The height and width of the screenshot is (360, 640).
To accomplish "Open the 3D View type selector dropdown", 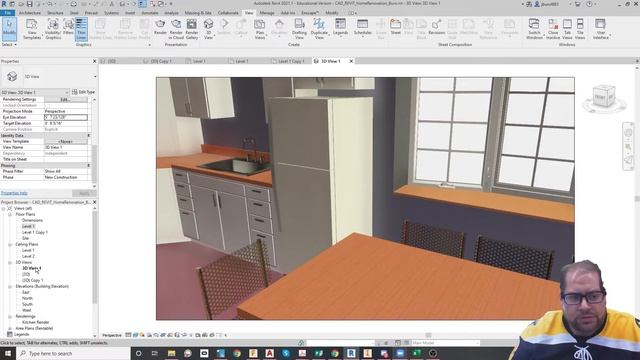I will pos(95,76).
